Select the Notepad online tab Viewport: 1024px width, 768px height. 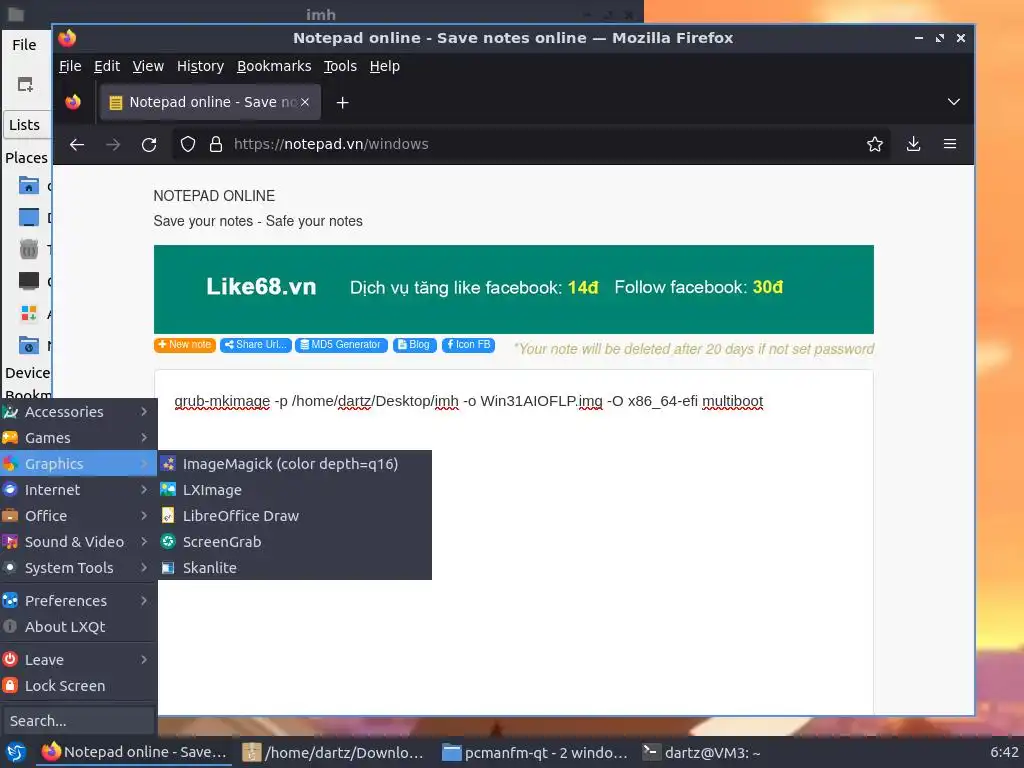point(210,103)
